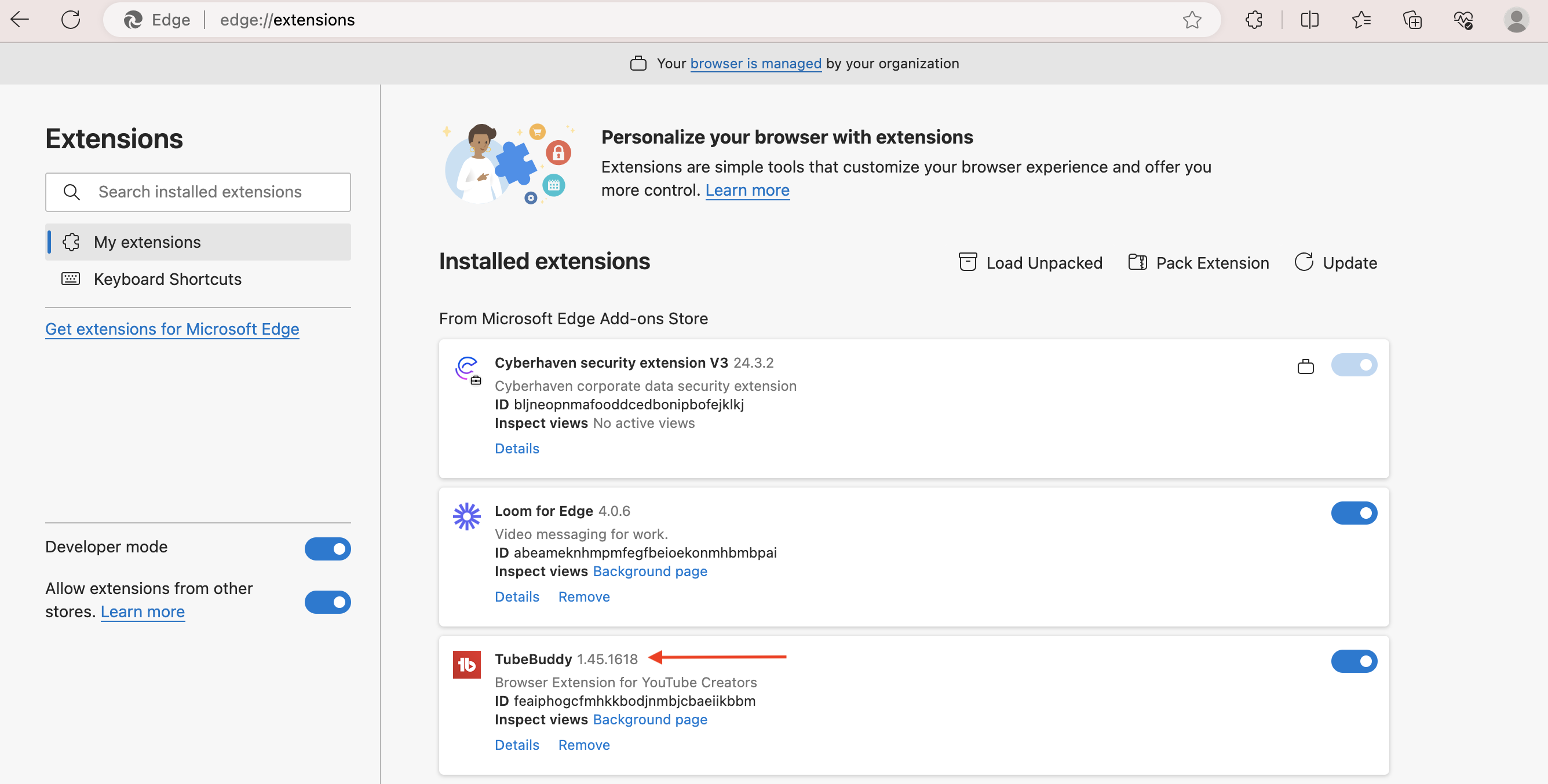Viewport: 1548px width, 784px height.
Task: Click Load Unpacked
Action: [1030, 262]
